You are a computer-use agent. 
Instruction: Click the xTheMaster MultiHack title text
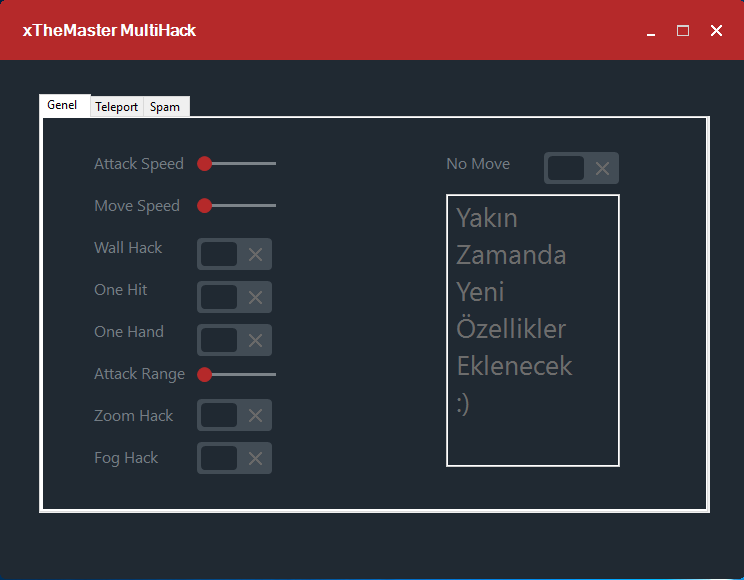pyautogui.click(x=109, y=30)
